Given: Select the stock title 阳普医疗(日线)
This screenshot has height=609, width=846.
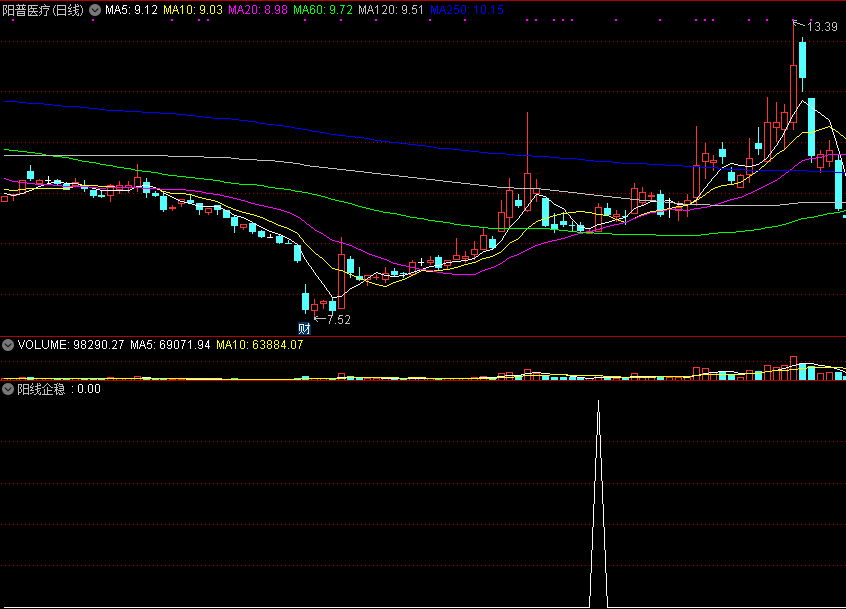Looking at the screenshot, I should click(43, 10).
